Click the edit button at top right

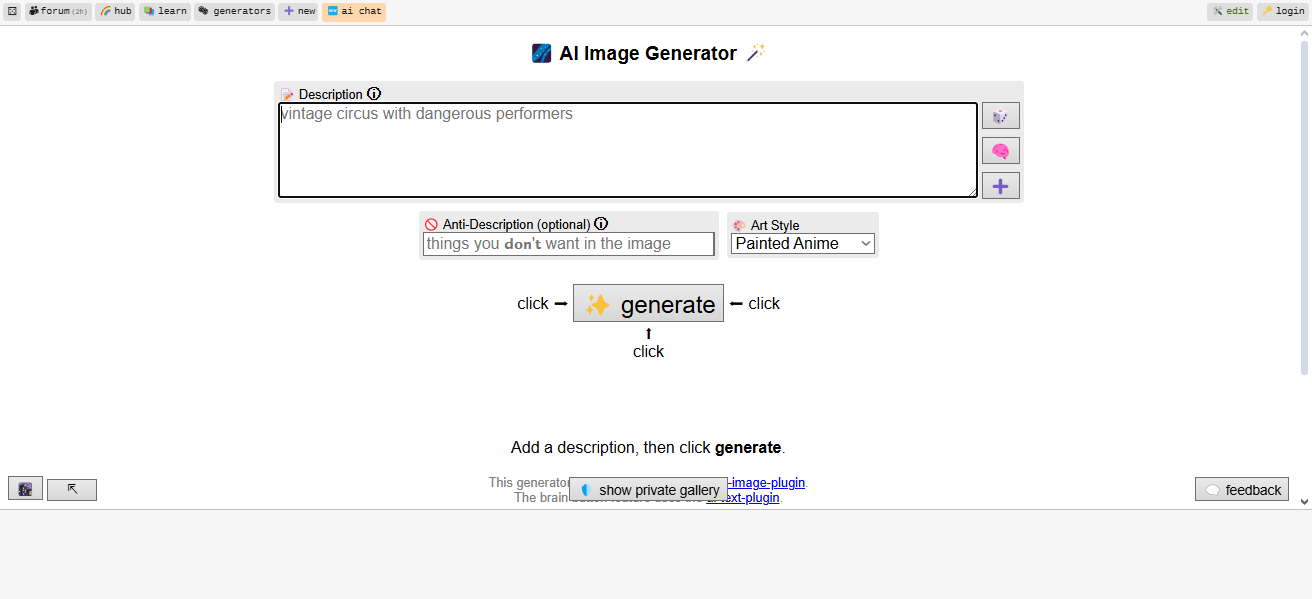coord(1230,11)
